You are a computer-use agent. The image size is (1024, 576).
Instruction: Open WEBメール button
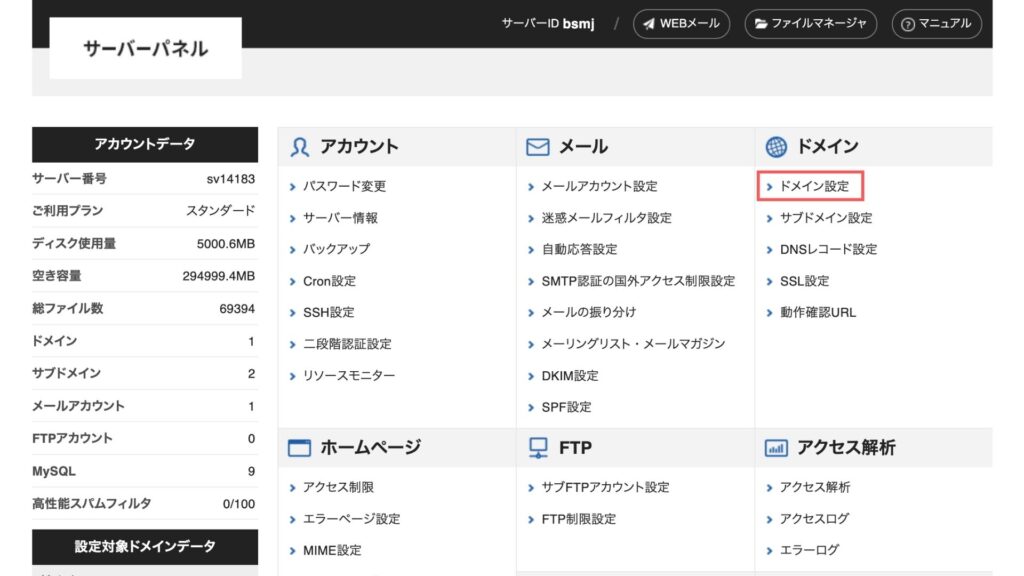(x=681, y=24)
